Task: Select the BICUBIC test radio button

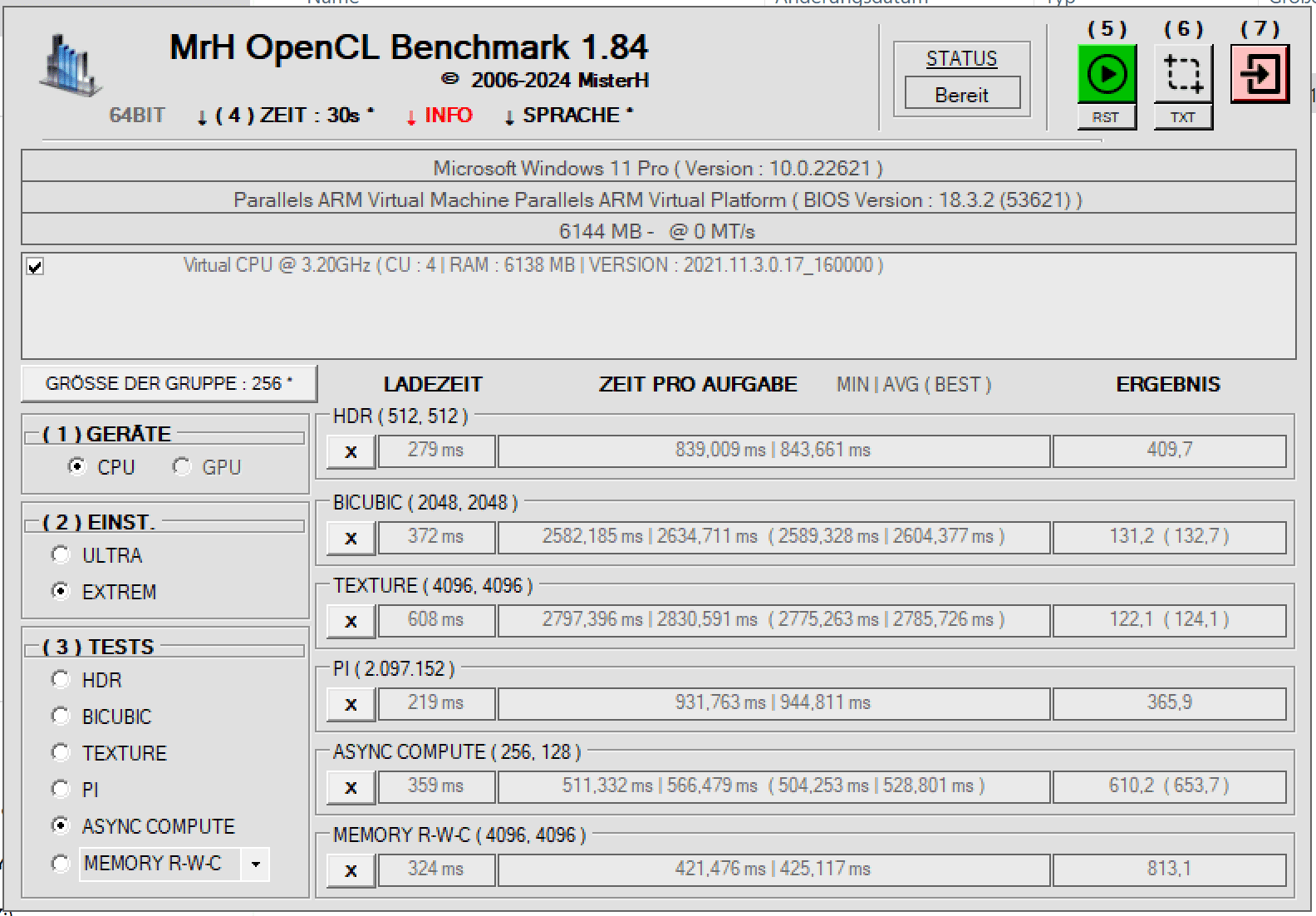Action: tap(61, 716)
